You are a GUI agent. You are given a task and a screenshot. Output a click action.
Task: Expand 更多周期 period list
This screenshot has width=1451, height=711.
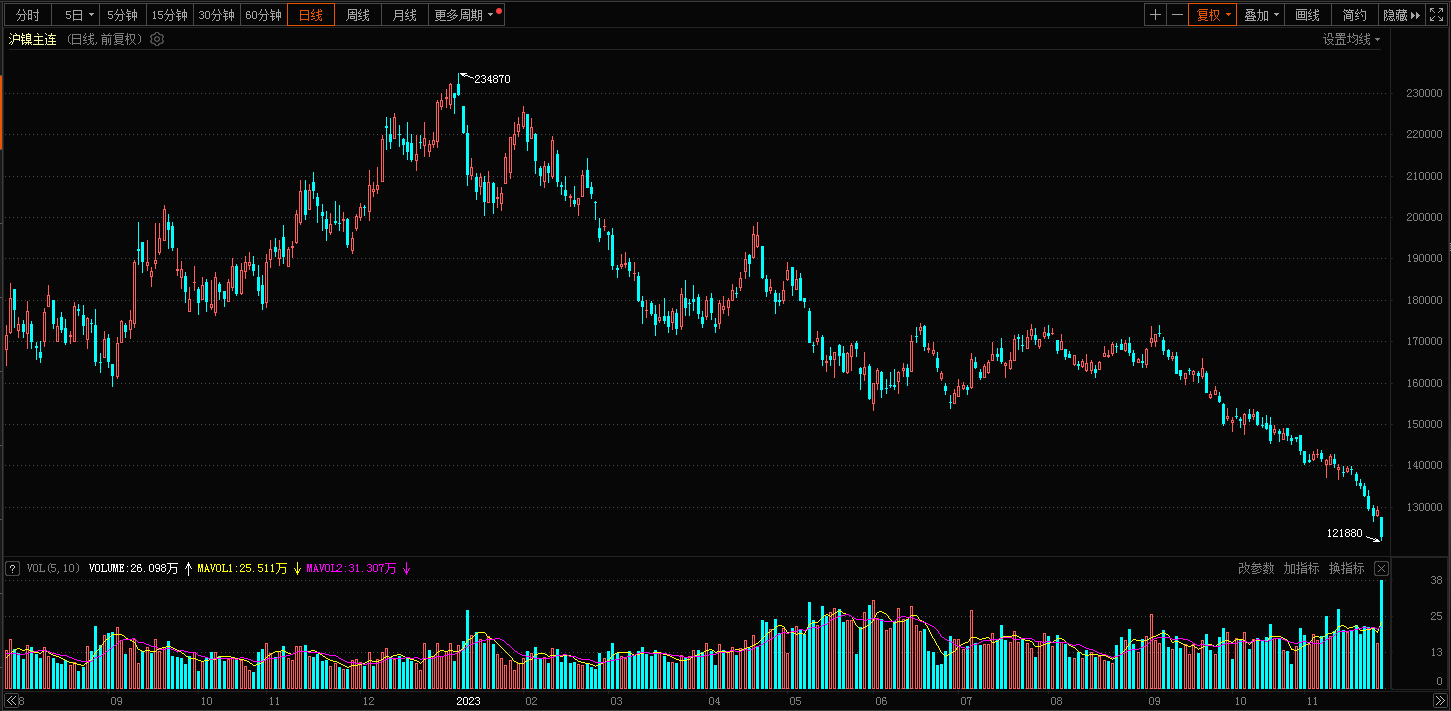pos(463,15)
